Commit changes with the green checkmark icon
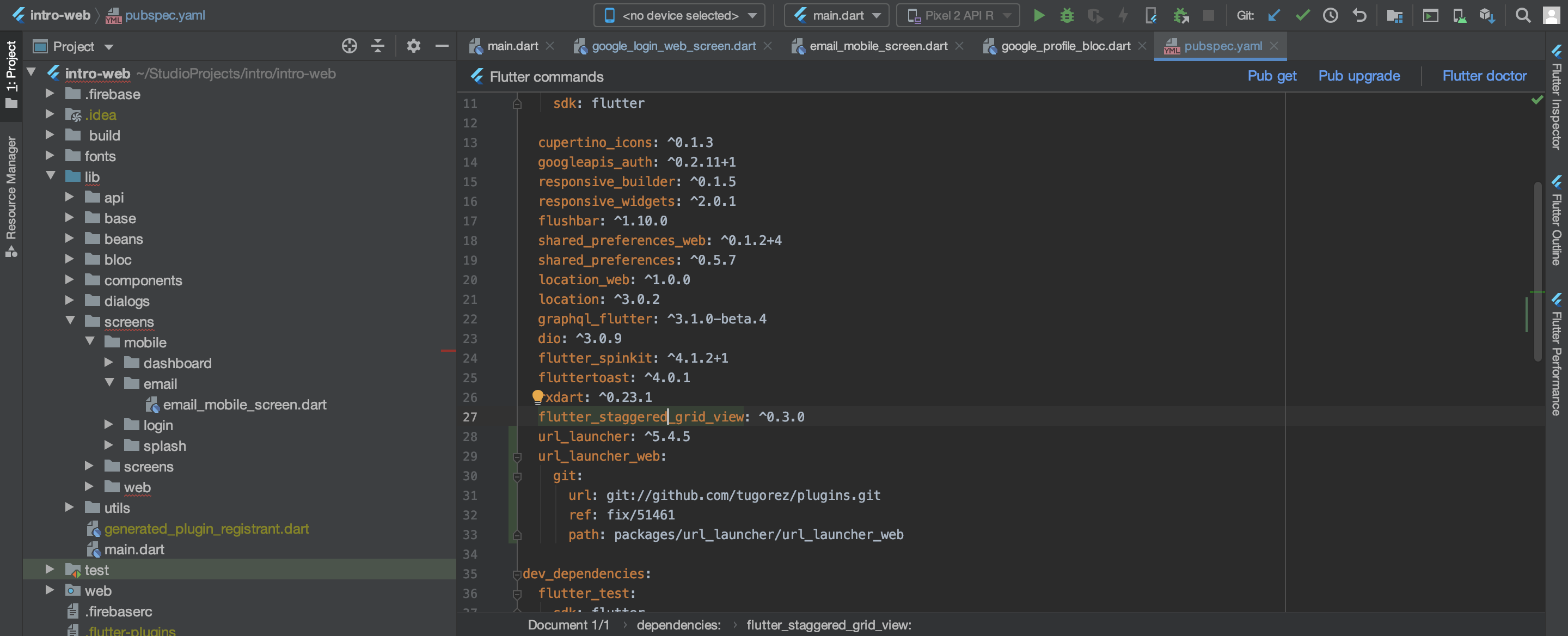Viewport: 1568px width, 636px height. coord(1303,16)
